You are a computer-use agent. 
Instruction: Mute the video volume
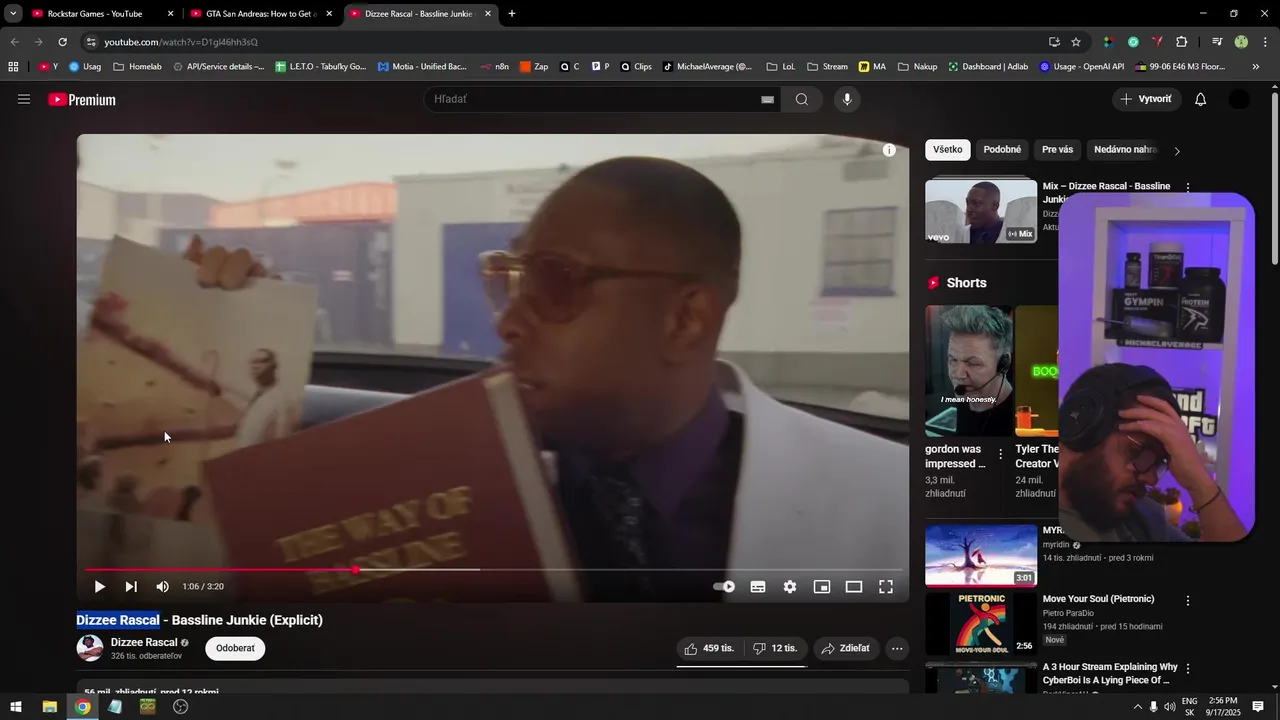coord(163,587)
